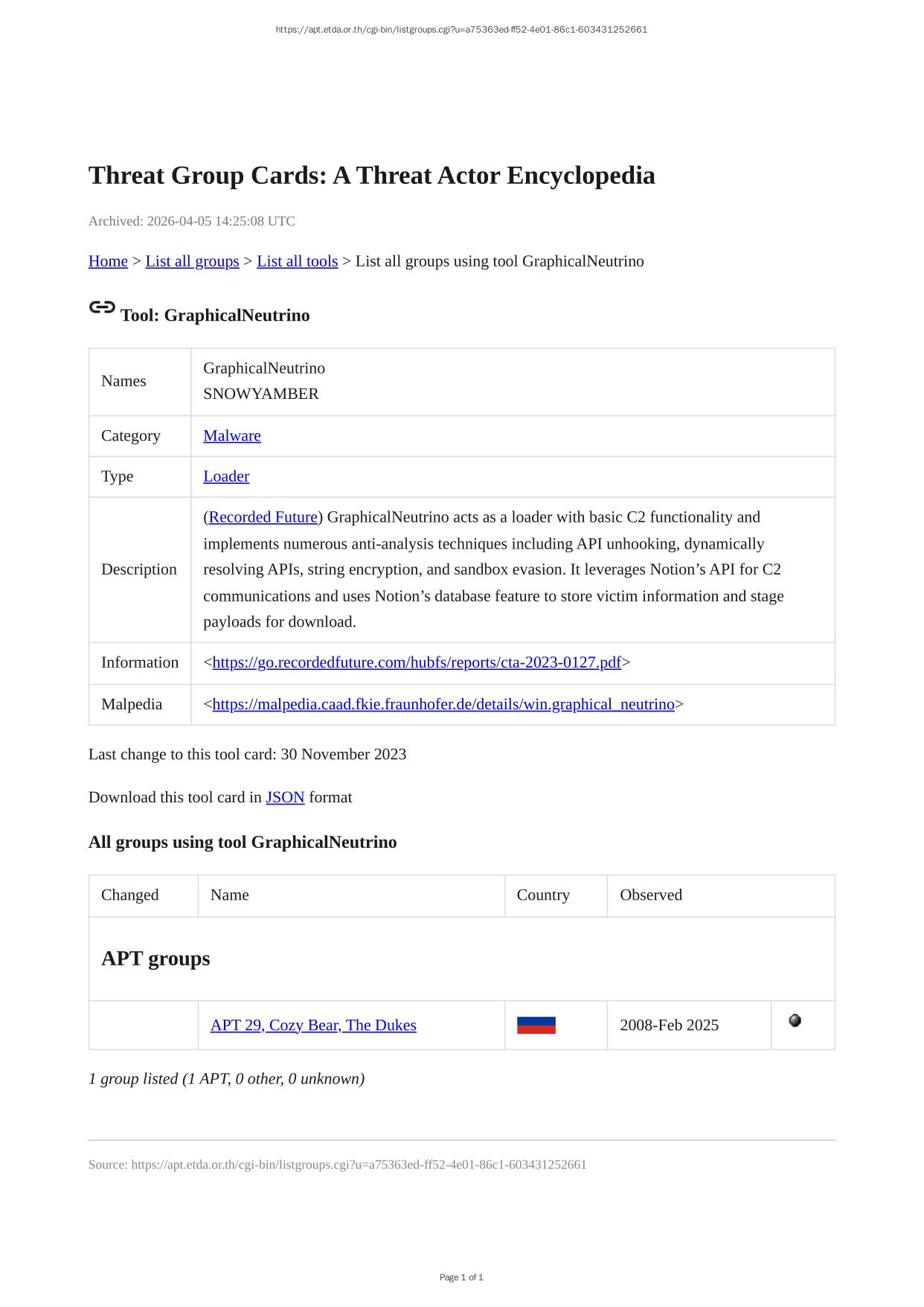Image resolution: width=924 pixels, height=1307 pixels.
Task: Click the APT groups section heading
Action: coord(155,958)
